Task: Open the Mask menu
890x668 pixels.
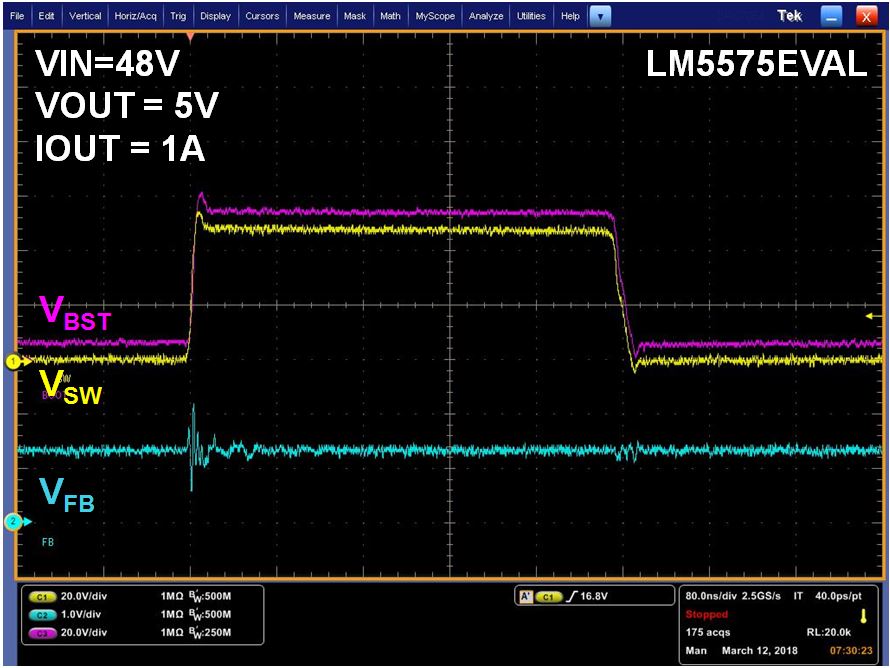Action: tap(355, 16)
